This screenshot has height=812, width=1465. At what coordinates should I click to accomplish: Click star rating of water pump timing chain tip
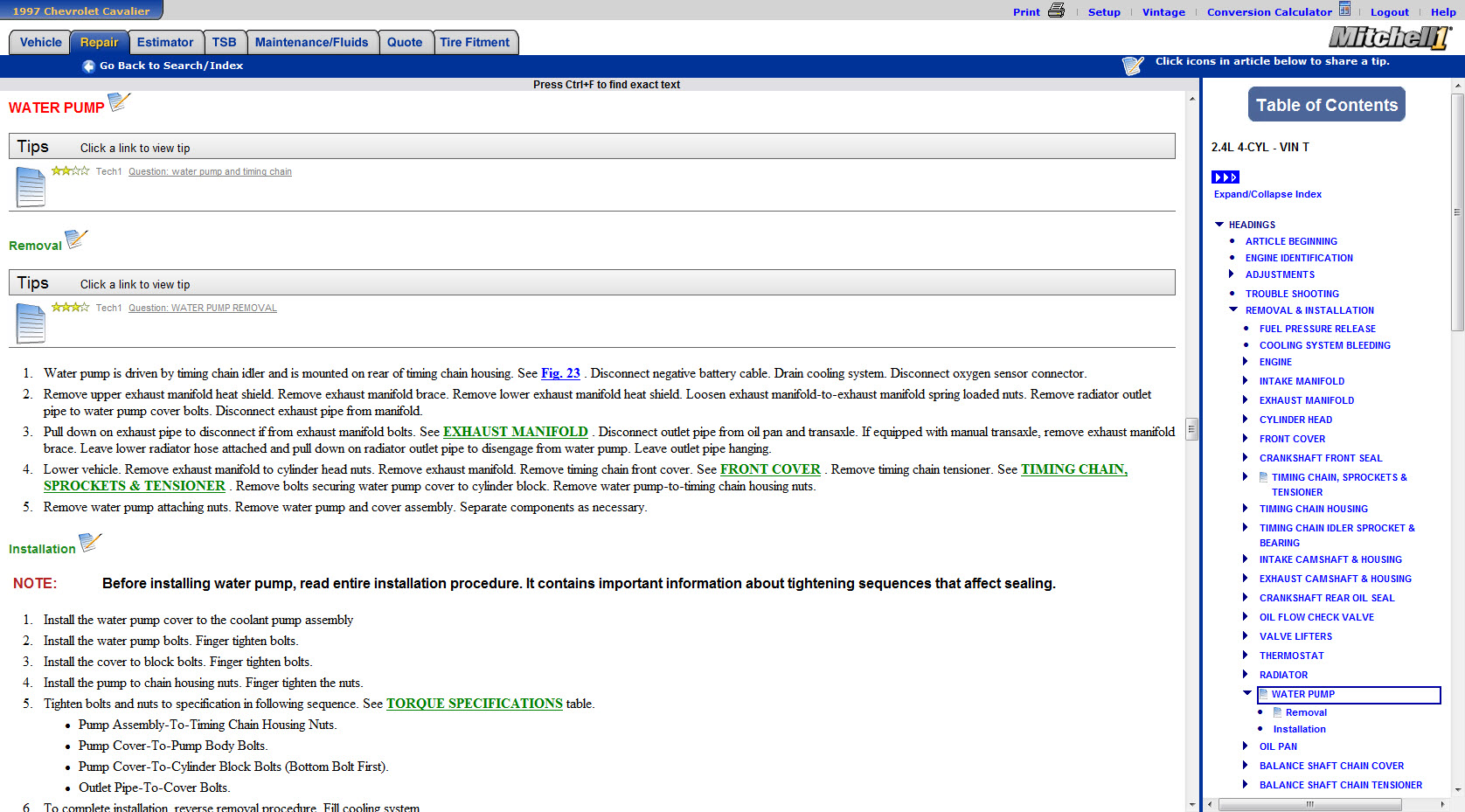[70, 171]
